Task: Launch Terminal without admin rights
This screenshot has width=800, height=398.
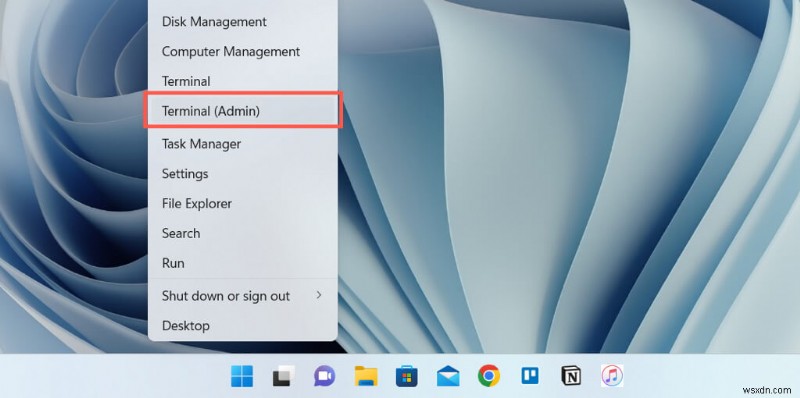Action: click(x=243, y=81)
